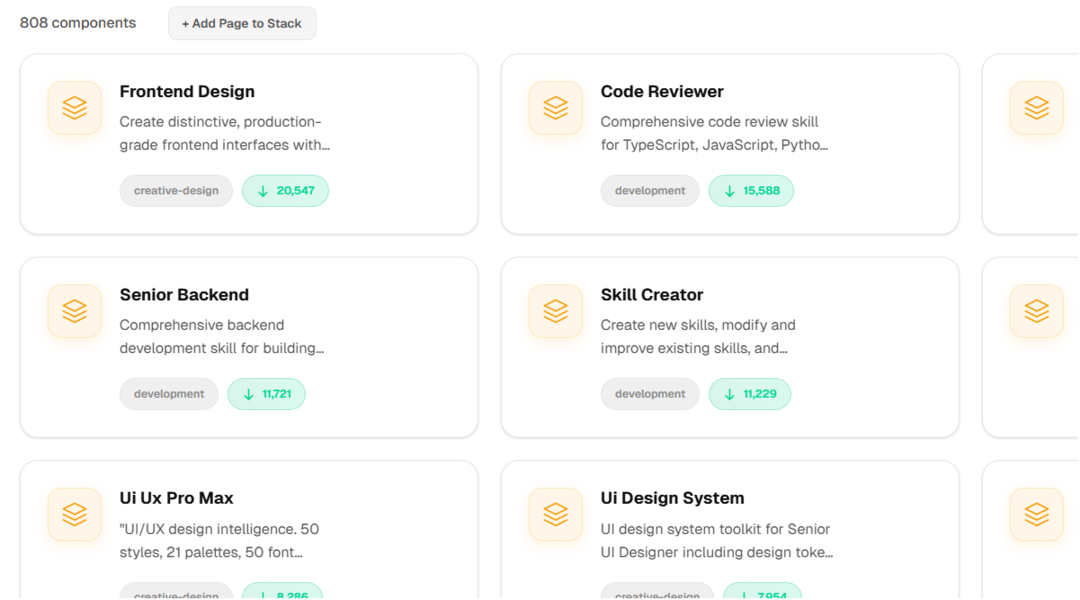The width and height of the screenshot is (1080, 600).
Task: Click the development tag on Senior Backend
Action: [169, 394]
